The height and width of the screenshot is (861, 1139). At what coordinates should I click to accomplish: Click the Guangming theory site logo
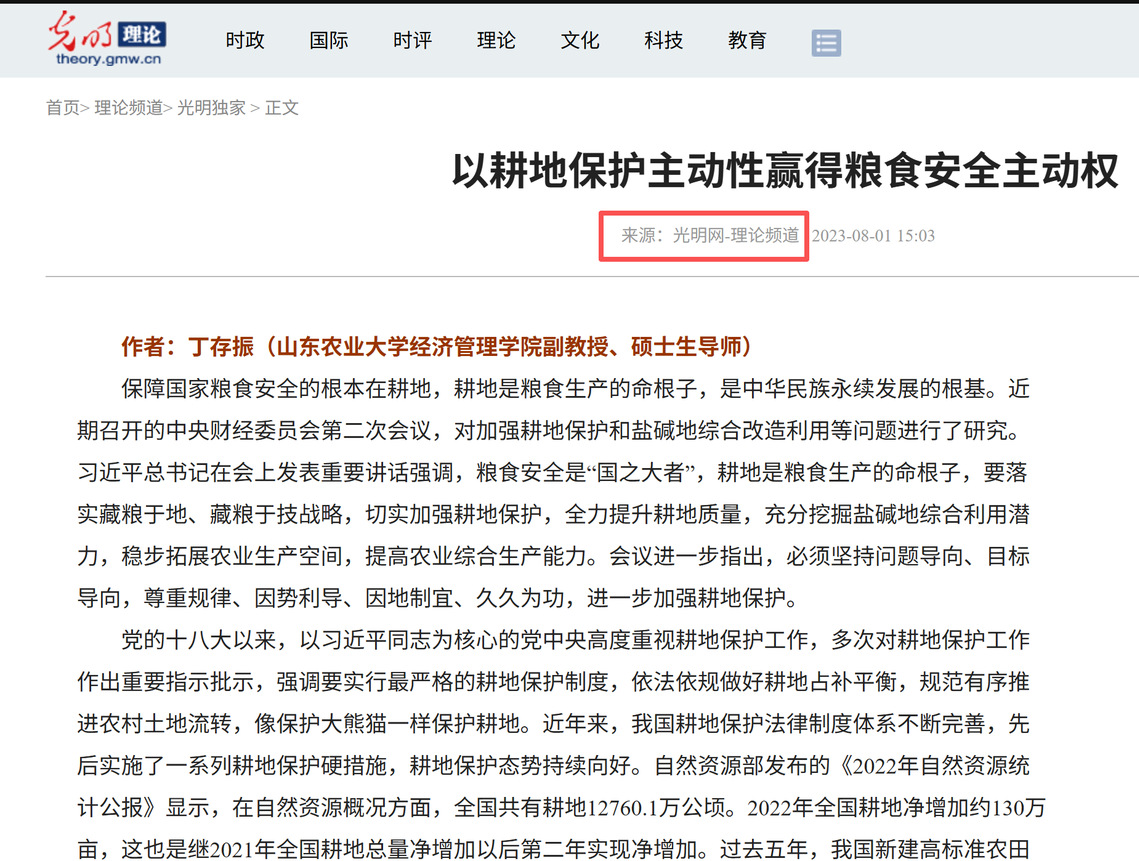108,39
